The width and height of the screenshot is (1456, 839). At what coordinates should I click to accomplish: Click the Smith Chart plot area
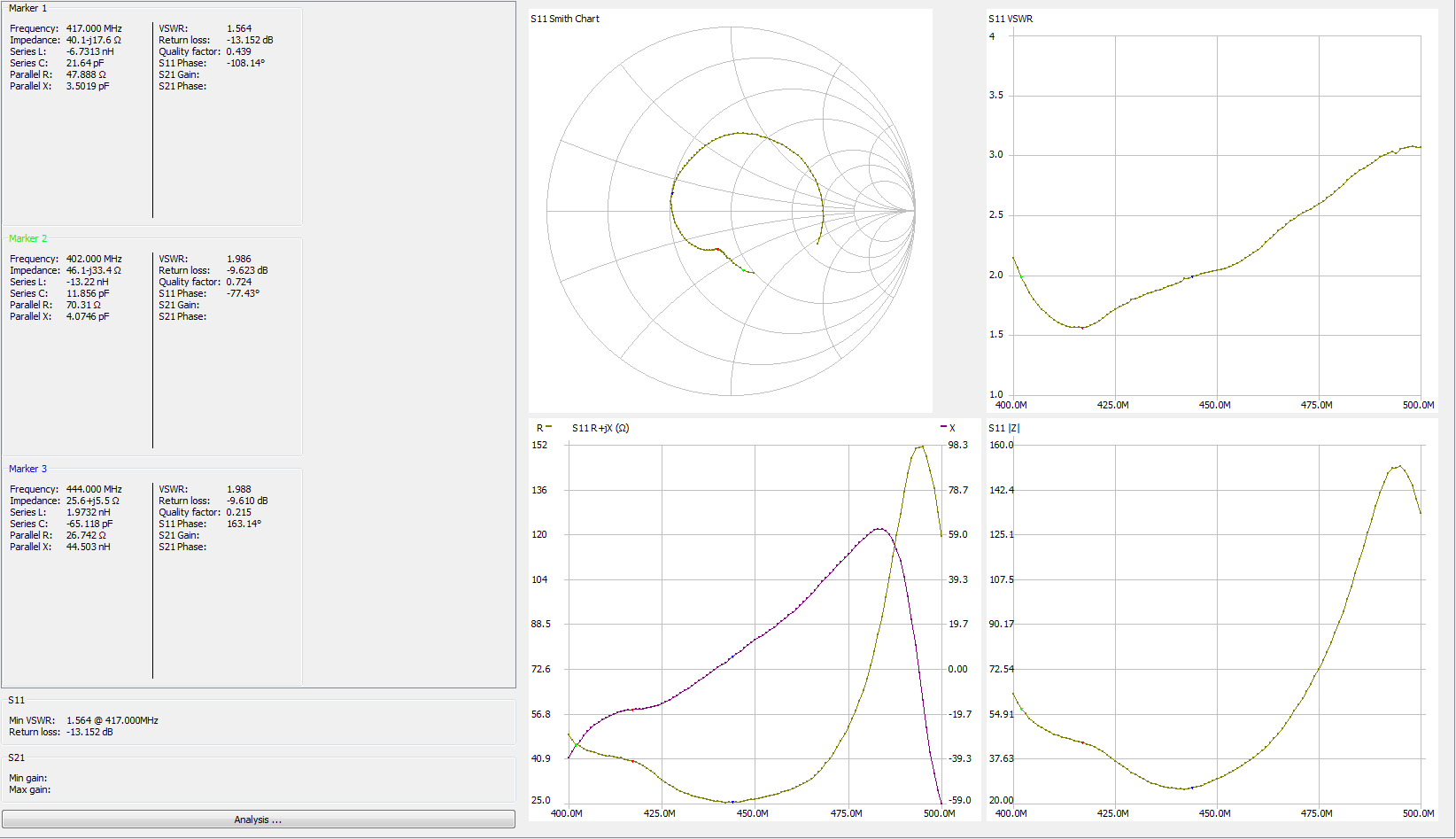tap(731, 211)
